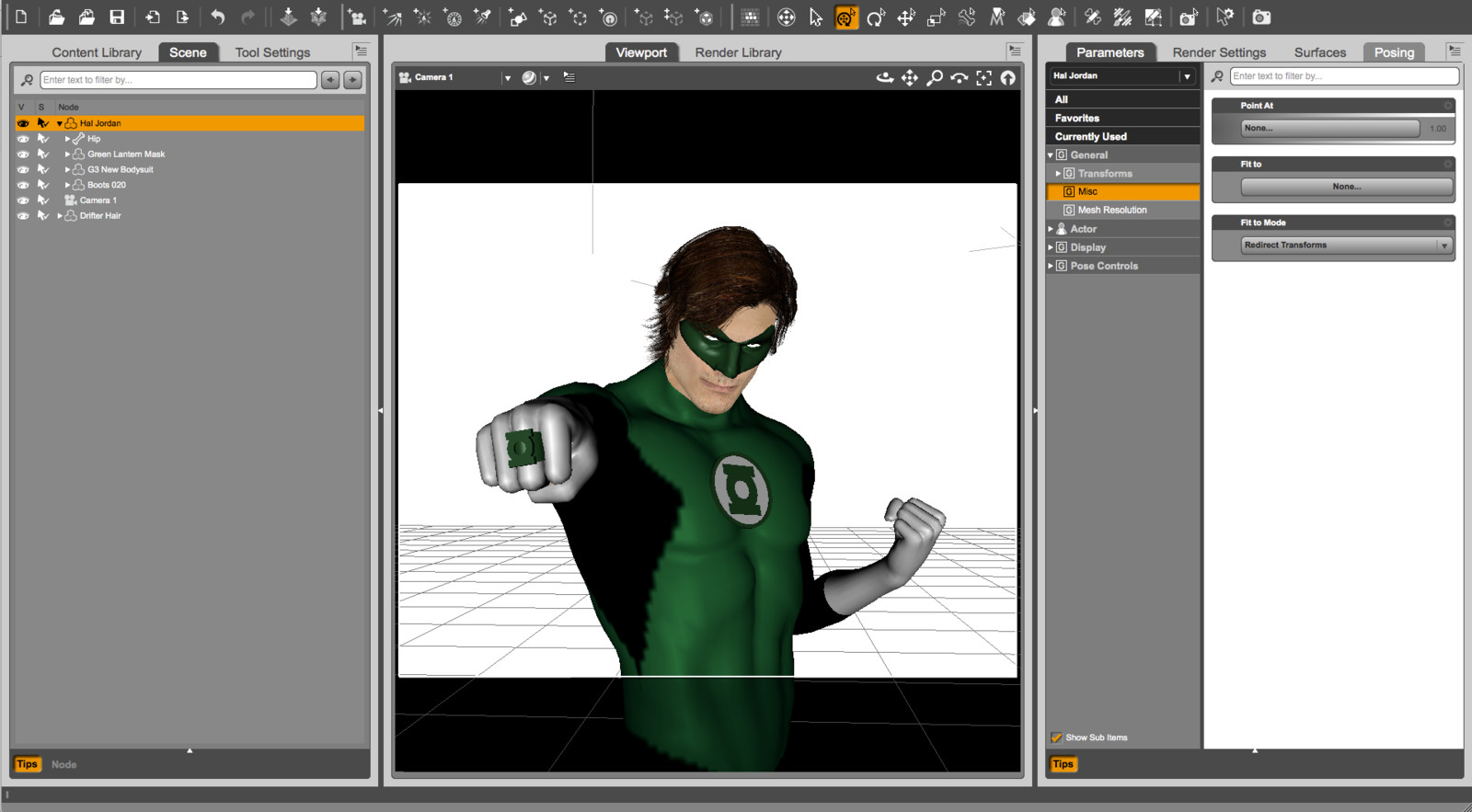
Task: Click the Tips button in Scene pane
Action: coord(28,764)
